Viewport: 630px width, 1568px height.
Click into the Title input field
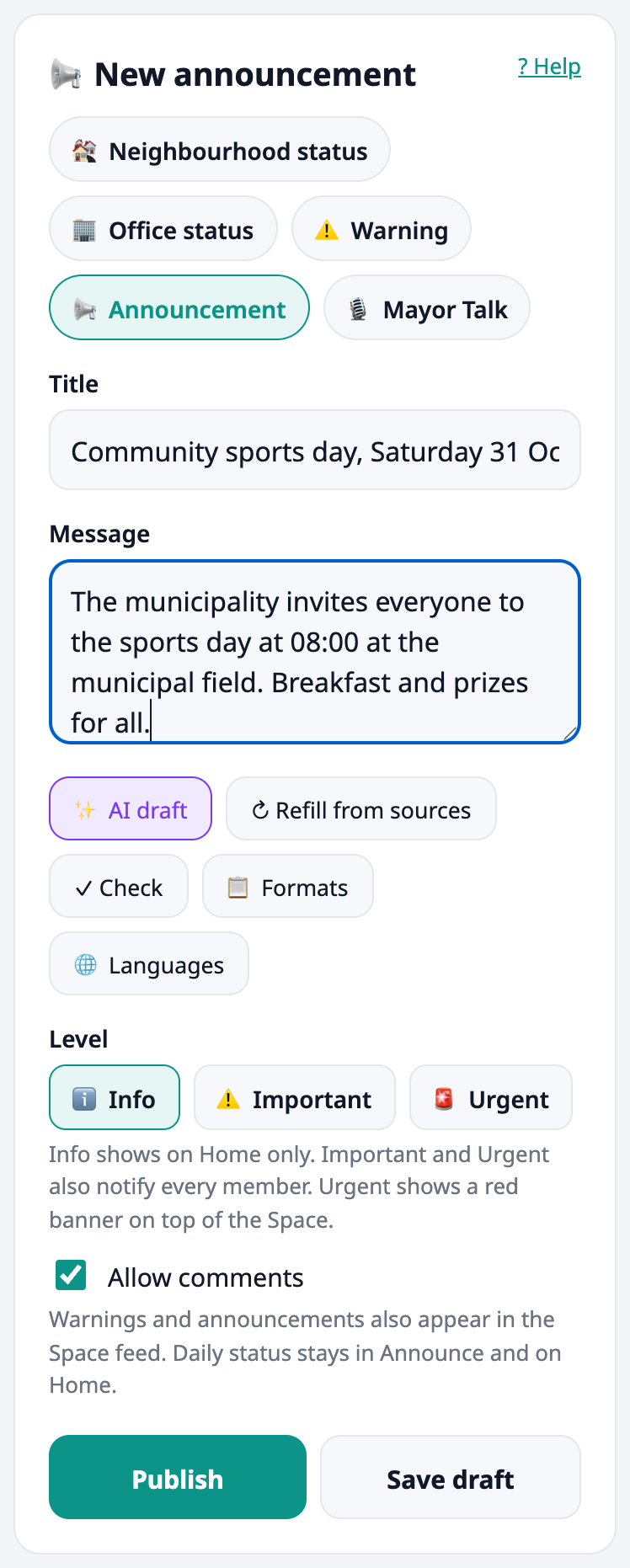(x=315, y=451)
